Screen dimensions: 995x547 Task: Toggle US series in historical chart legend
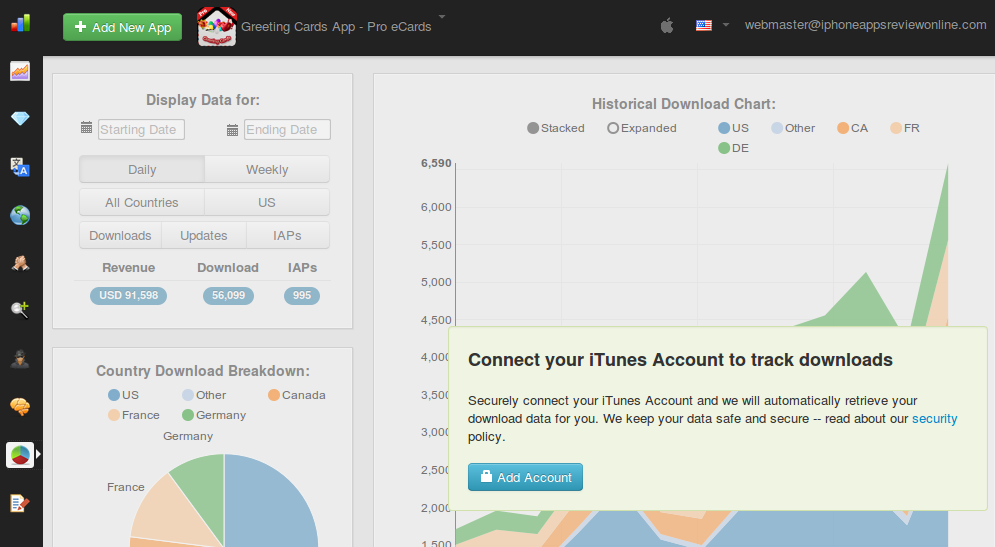click(734, 128)
